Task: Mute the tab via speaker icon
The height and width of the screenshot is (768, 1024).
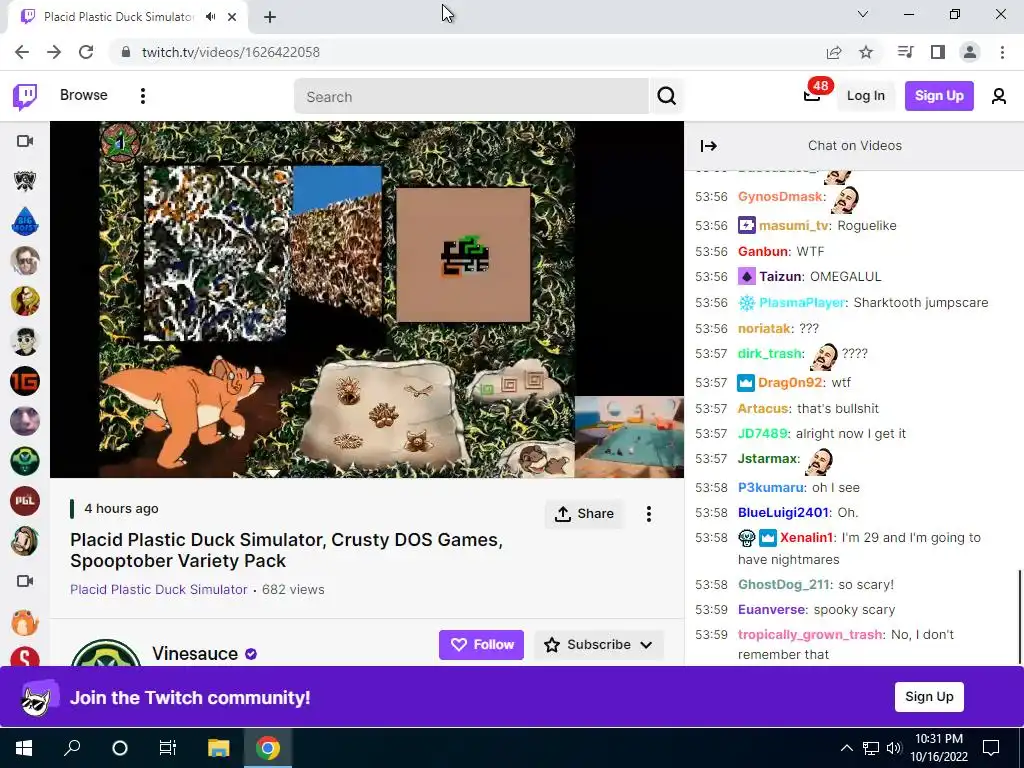Action: pos(210,17)
